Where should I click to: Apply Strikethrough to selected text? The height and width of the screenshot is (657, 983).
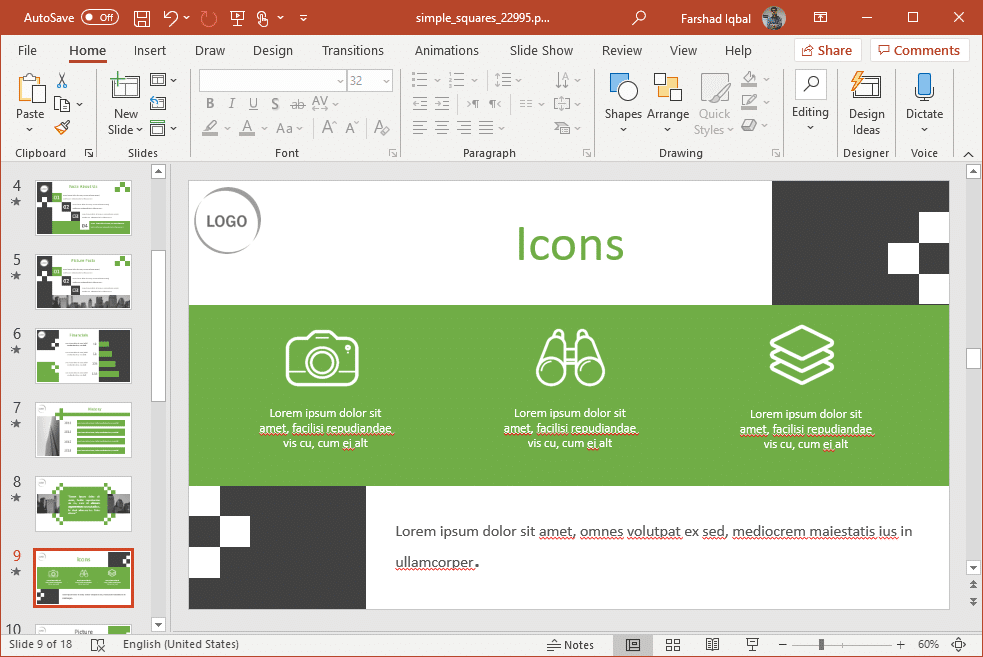296,103
